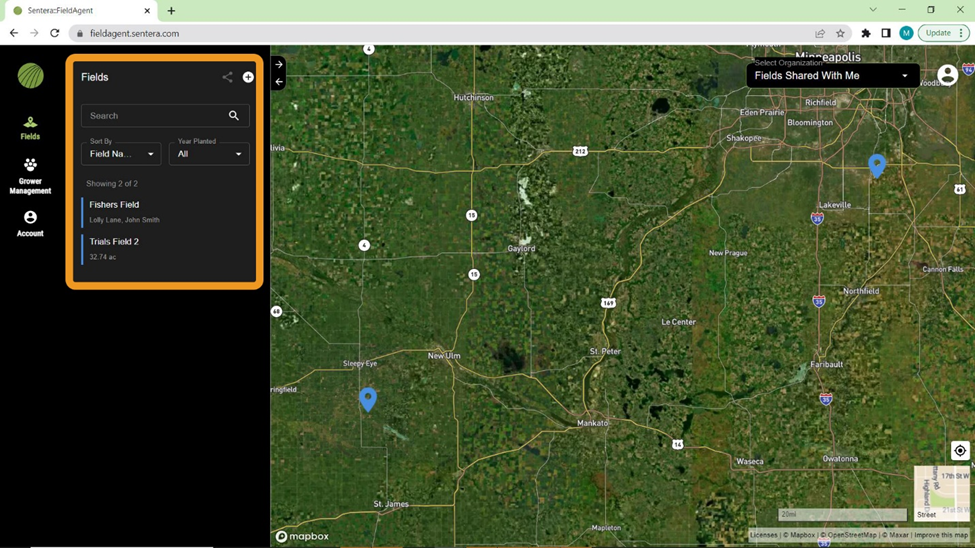The image size is (975, 548).
Task: Expand panel using right arrow toggle
Action: [x=279, y=64]
